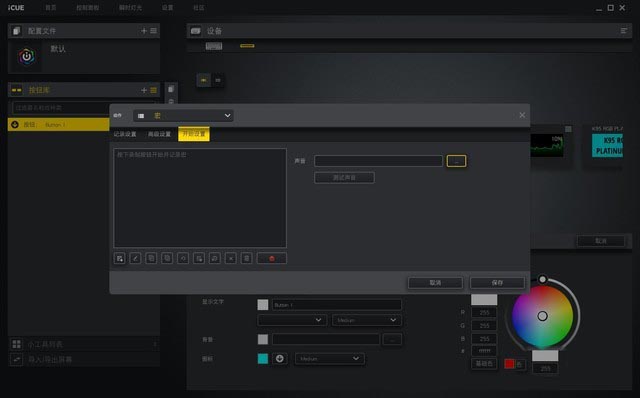
Task: Browse background image with ... button
Action: coord(392,339)
